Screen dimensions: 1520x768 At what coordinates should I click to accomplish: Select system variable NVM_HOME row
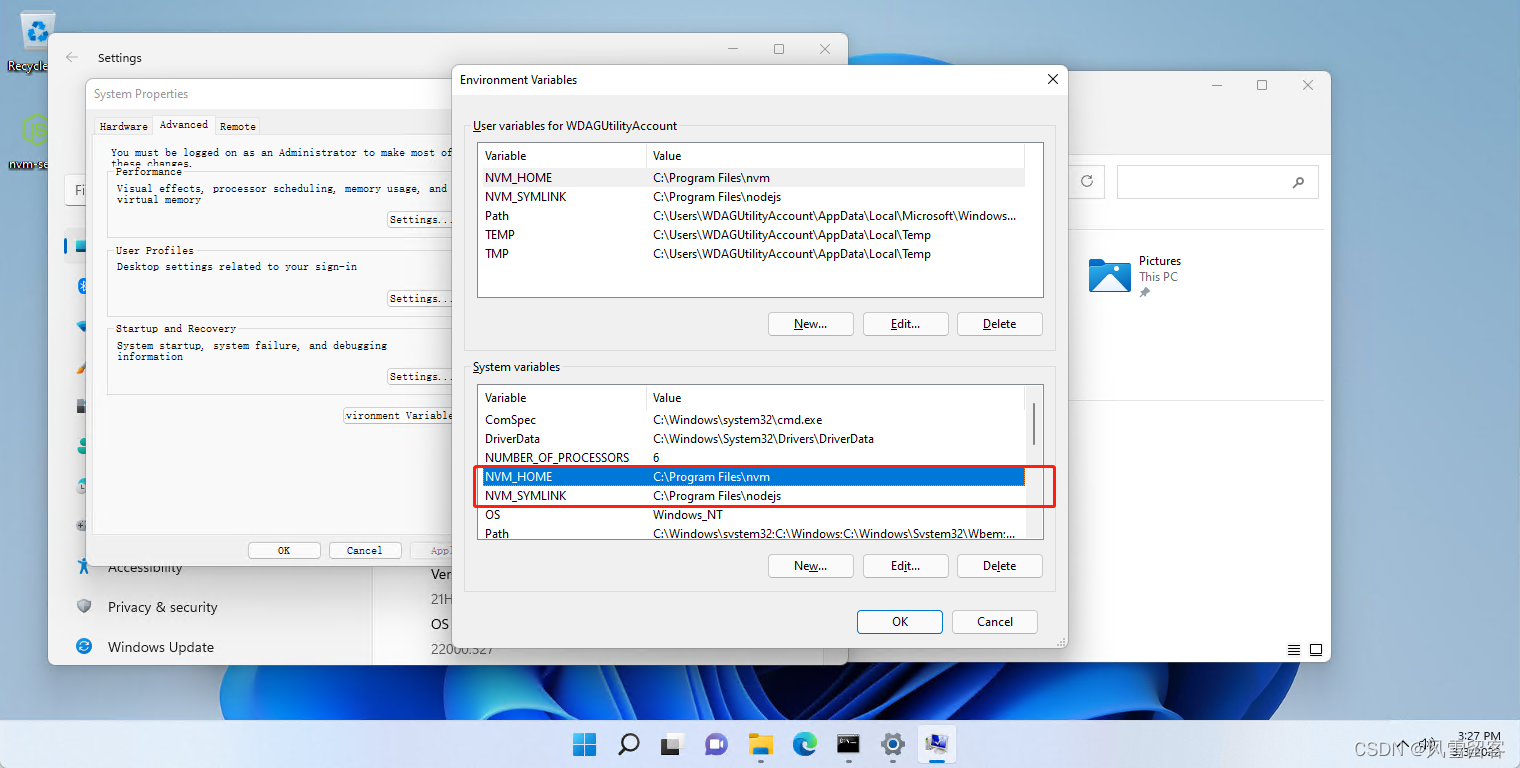coord(753,477)
